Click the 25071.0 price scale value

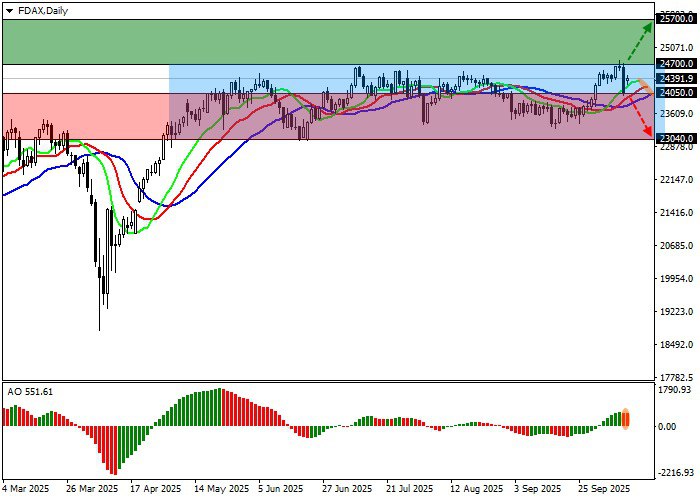[x=676, y=47]
